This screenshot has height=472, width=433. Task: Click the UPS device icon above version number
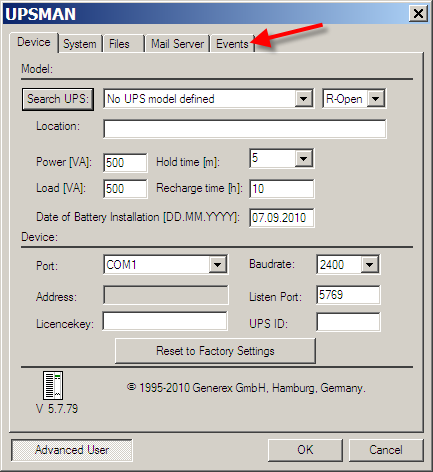(x=53, y=385)
